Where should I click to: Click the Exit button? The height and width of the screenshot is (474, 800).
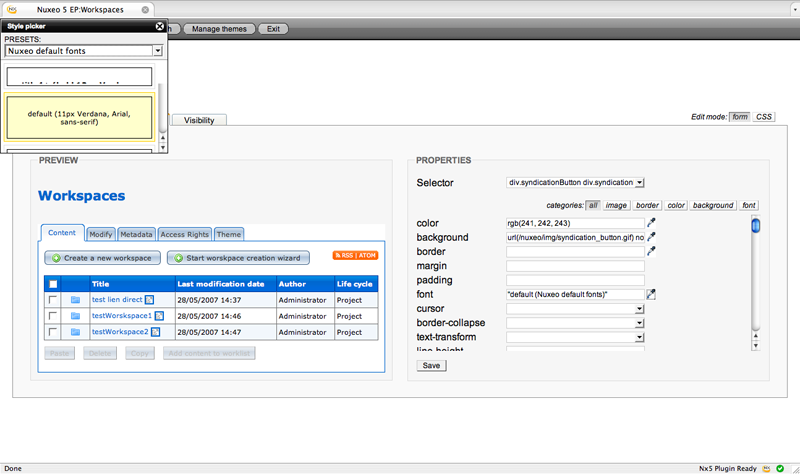click(x=273, y=29)
